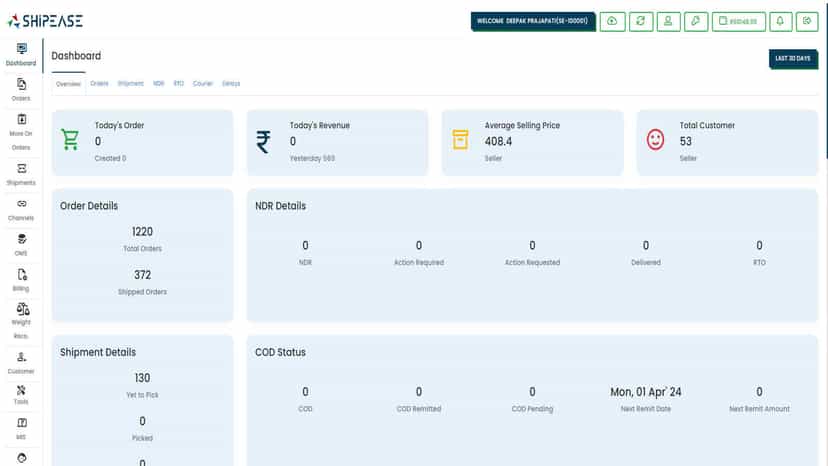Click the 1220 Total Orders value
828x466 pixels.
tap(143, 232)
